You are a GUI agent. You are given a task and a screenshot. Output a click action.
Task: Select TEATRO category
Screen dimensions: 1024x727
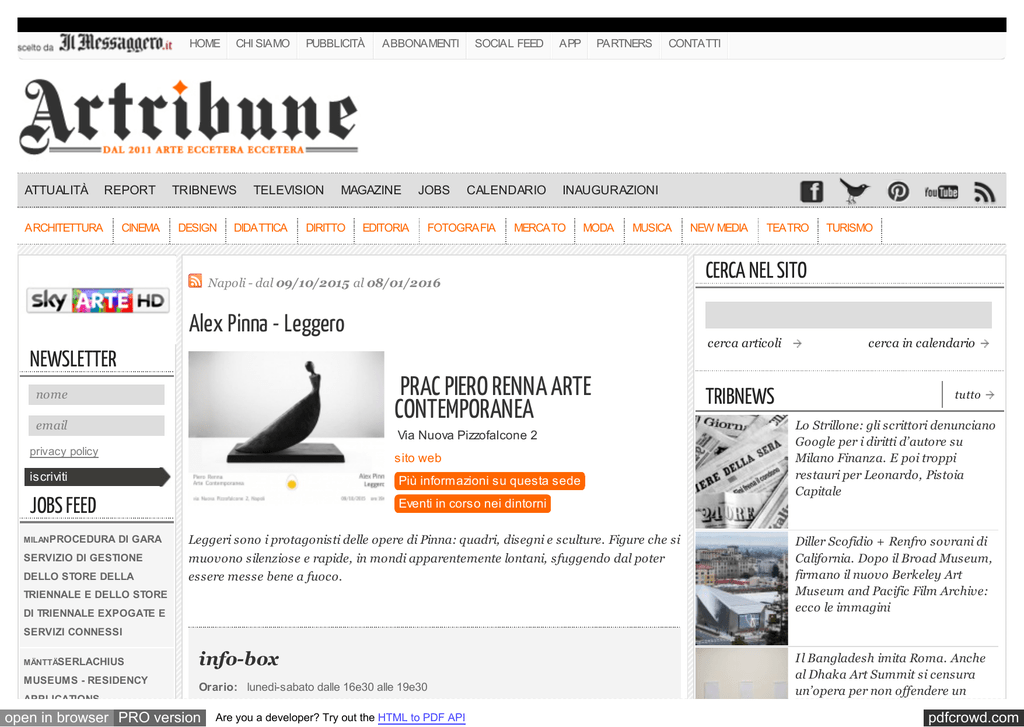[787, 227]
